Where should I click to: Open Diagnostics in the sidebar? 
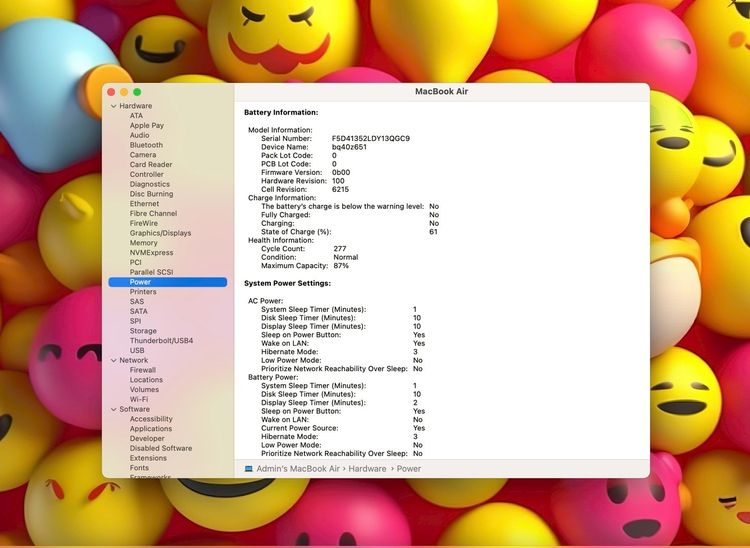coord(150,184)
